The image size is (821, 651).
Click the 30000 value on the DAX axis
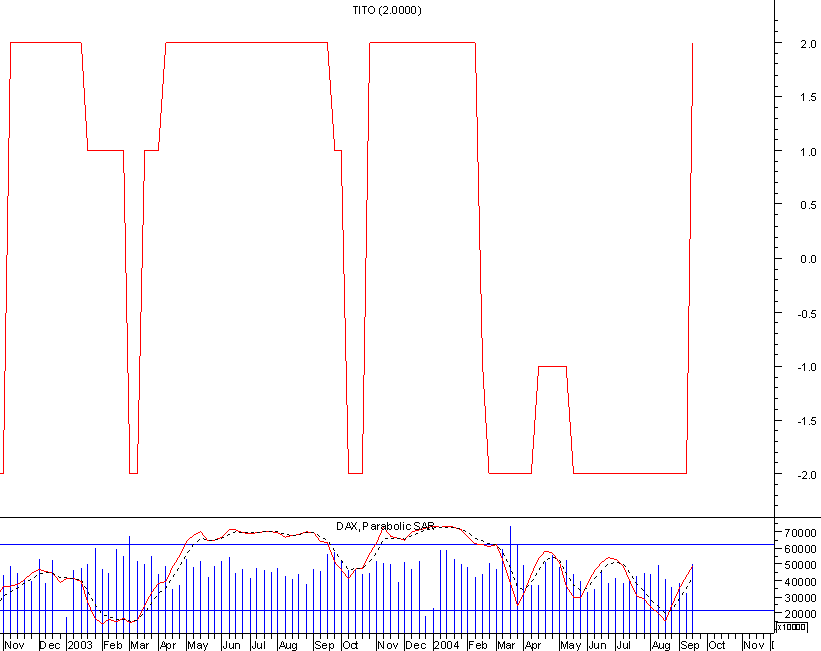(800, 598)
